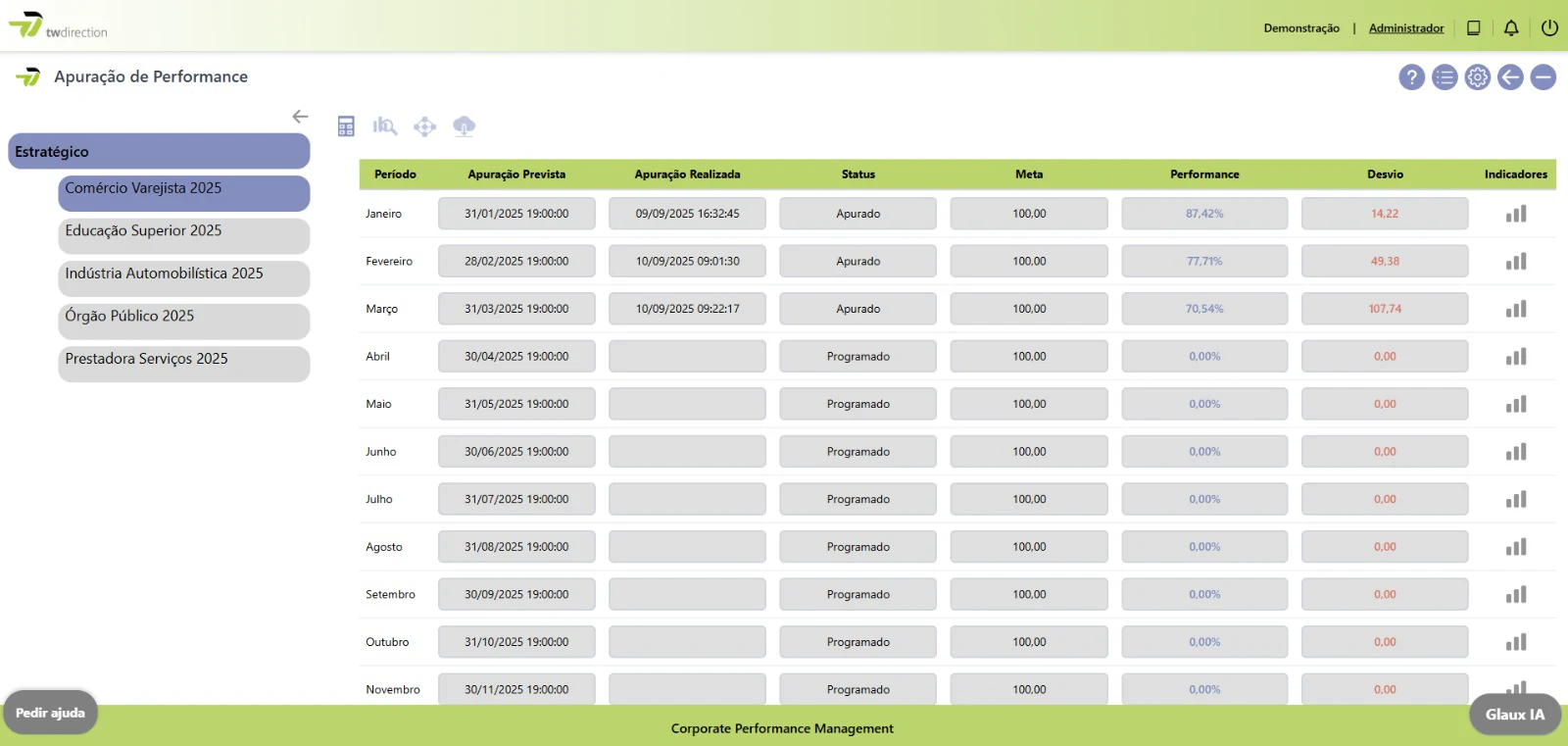This screenshot has width=1568, height=746.
Task: Click the Meta column header
Action: [1029, 174]
